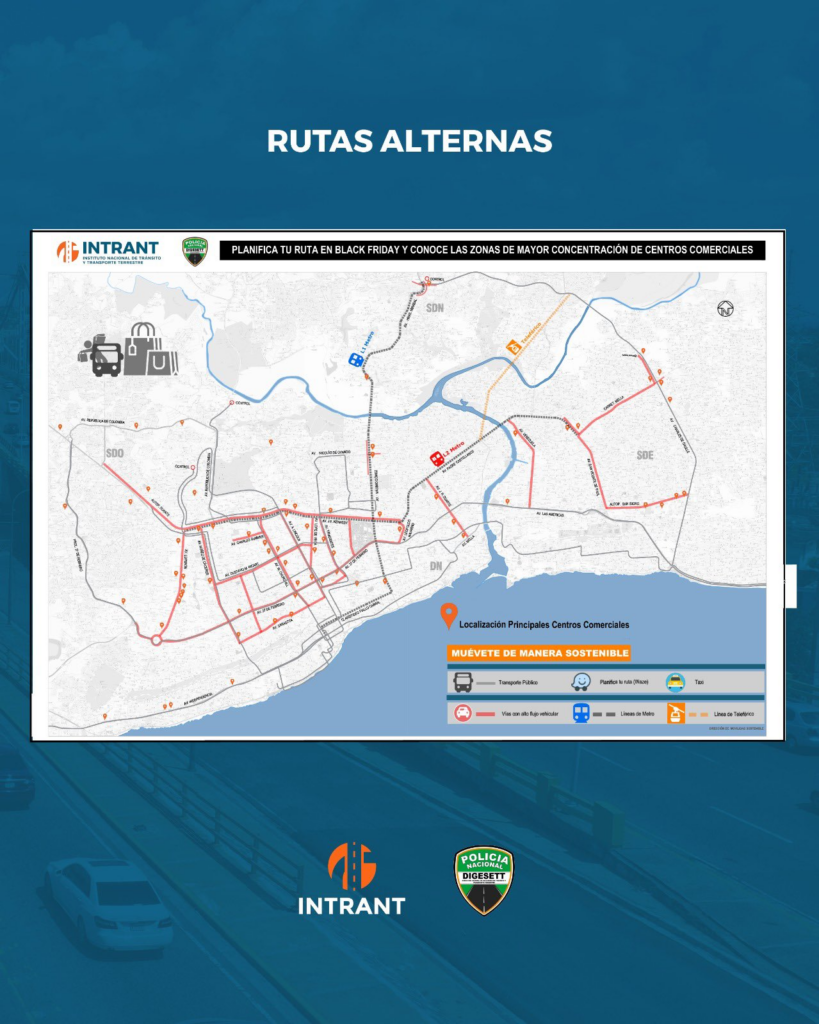The image size is (819, 1024).
Task: Click the orange MUÉVETE DE MANERA SOSTENIBLE label
Action: click(538, 653)
